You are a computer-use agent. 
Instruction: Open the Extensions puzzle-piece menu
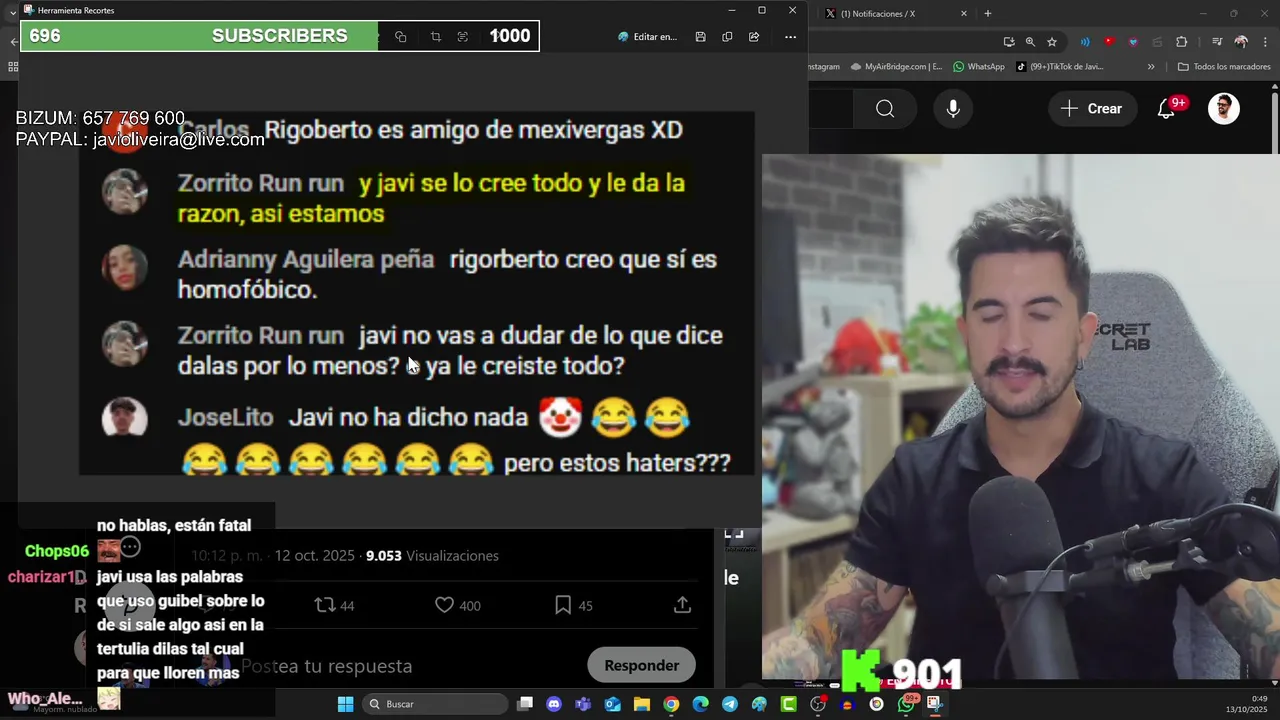(1181, 42)
